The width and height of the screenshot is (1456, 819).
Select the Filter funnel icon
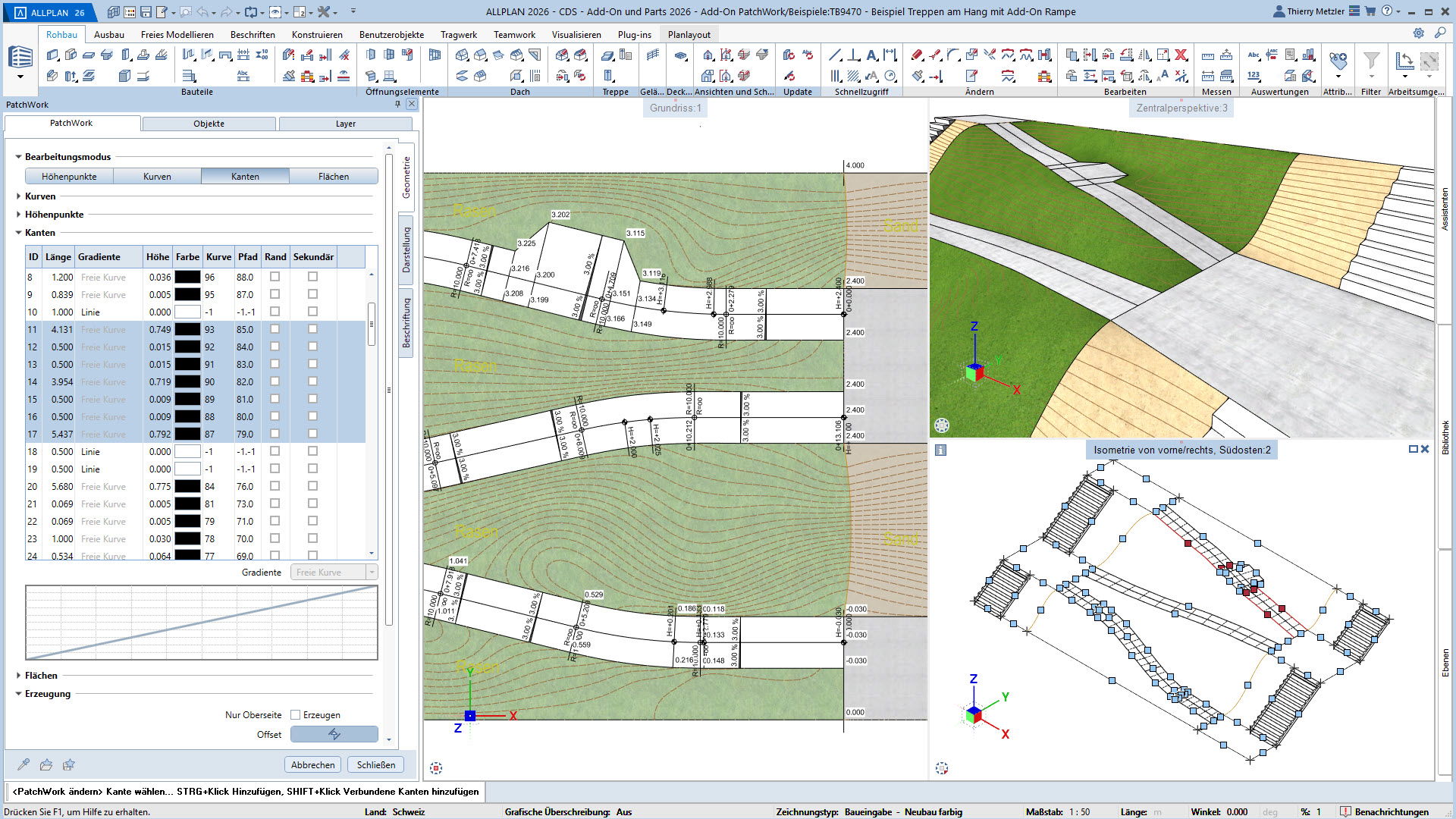pyautogui.click(x=1371, y=60)
